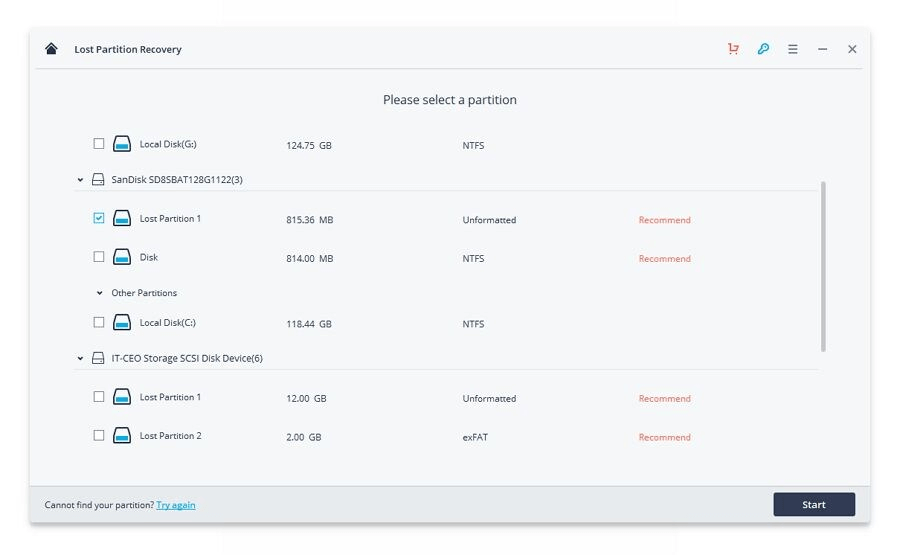
Task: Open the shopping cart purchase icon
Action: click(x=733, y=49)
